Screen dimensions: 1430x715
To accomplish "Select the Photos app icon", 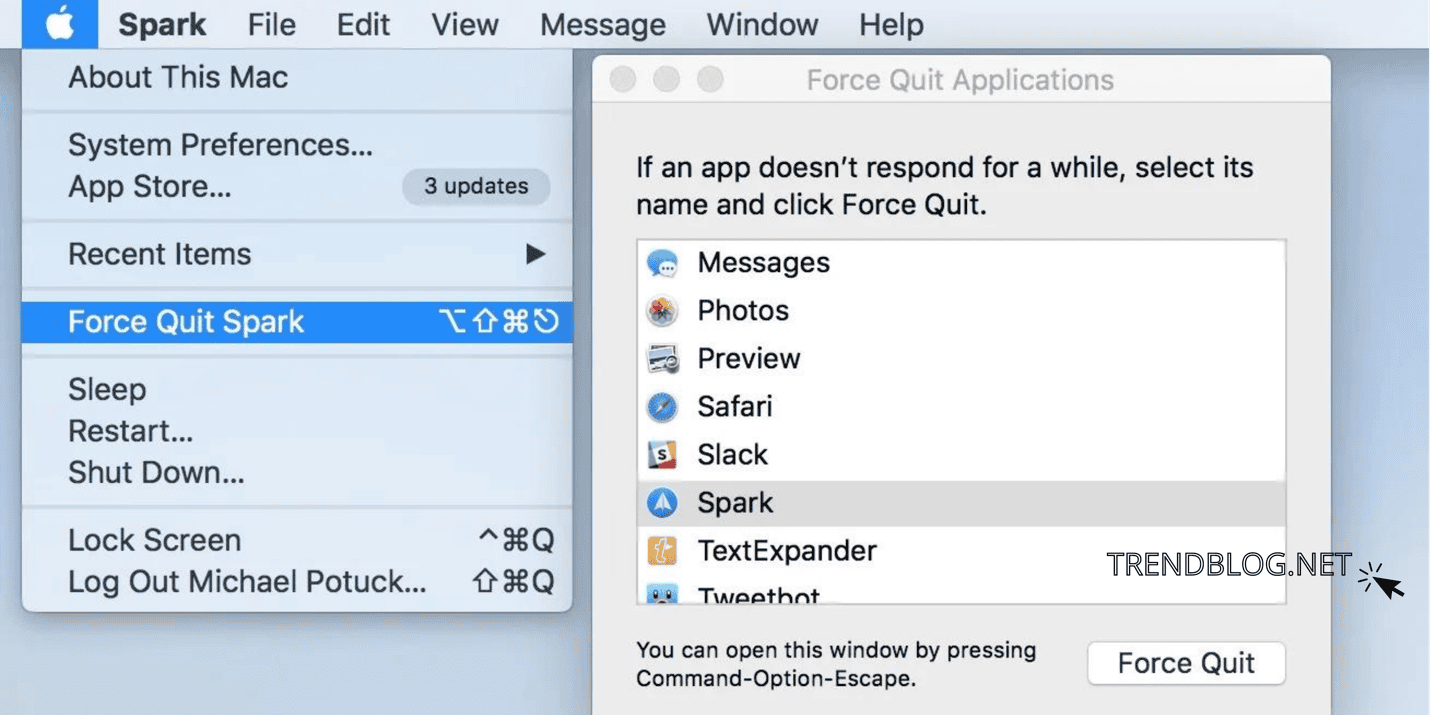I will 662,311.
